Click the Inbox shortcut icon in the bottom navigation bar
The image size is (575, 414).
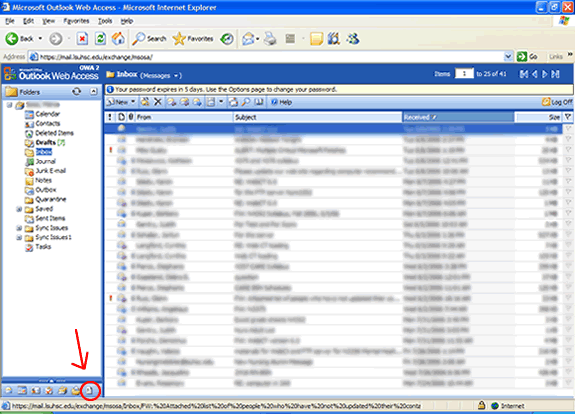click(x=8, y=391)
